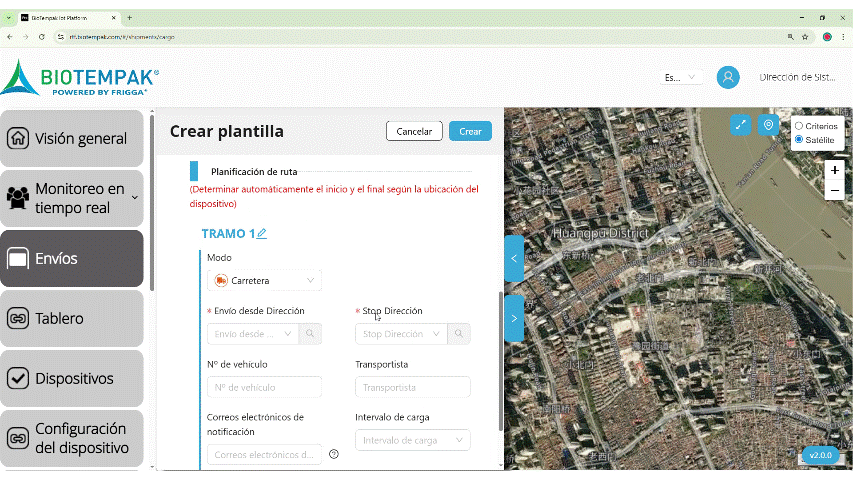
Task: Search Stop Dirección address
Action: [x=459, y=334]
